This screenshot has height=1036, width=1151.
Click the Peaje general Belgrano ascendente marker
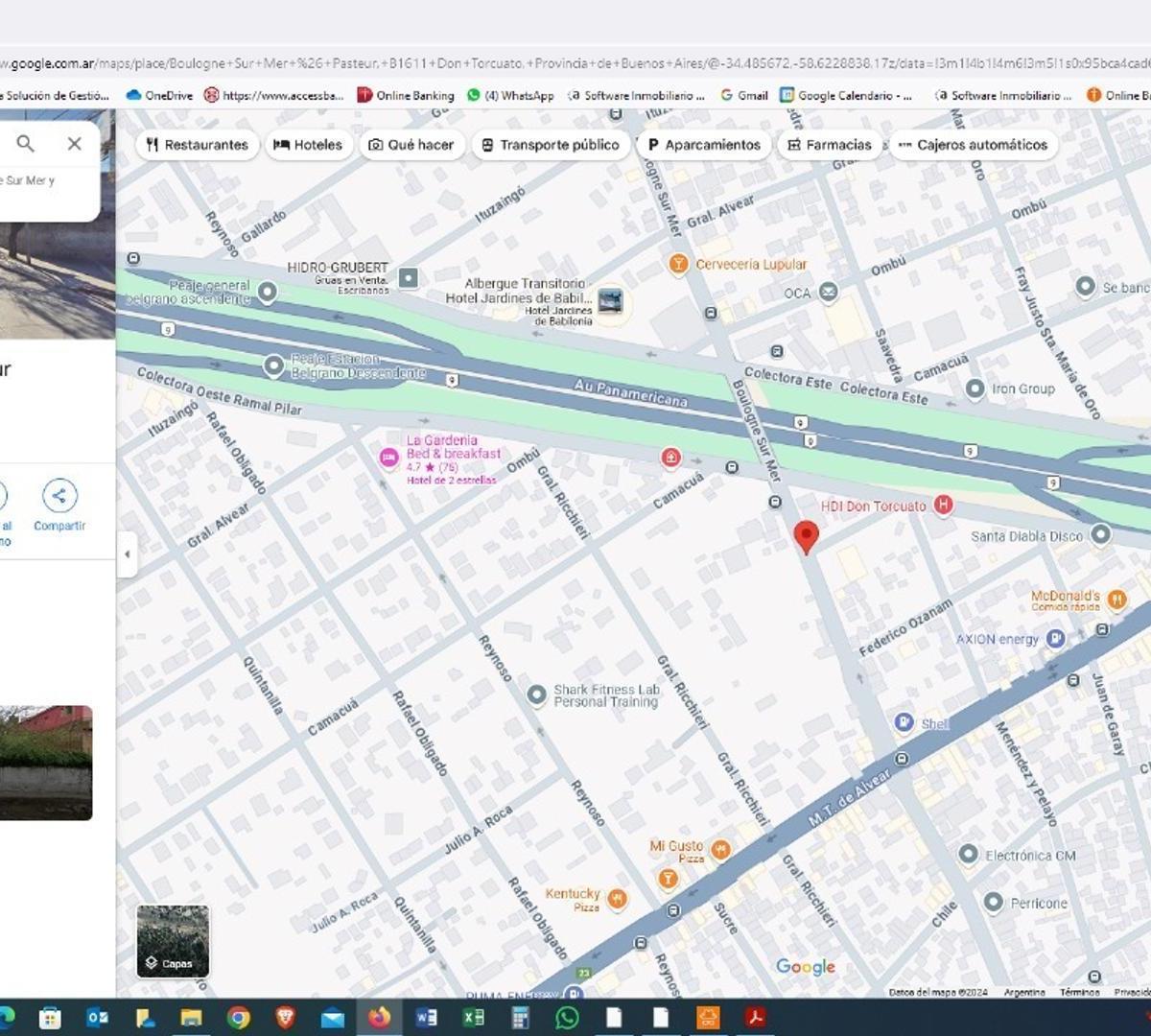(268, 291)
